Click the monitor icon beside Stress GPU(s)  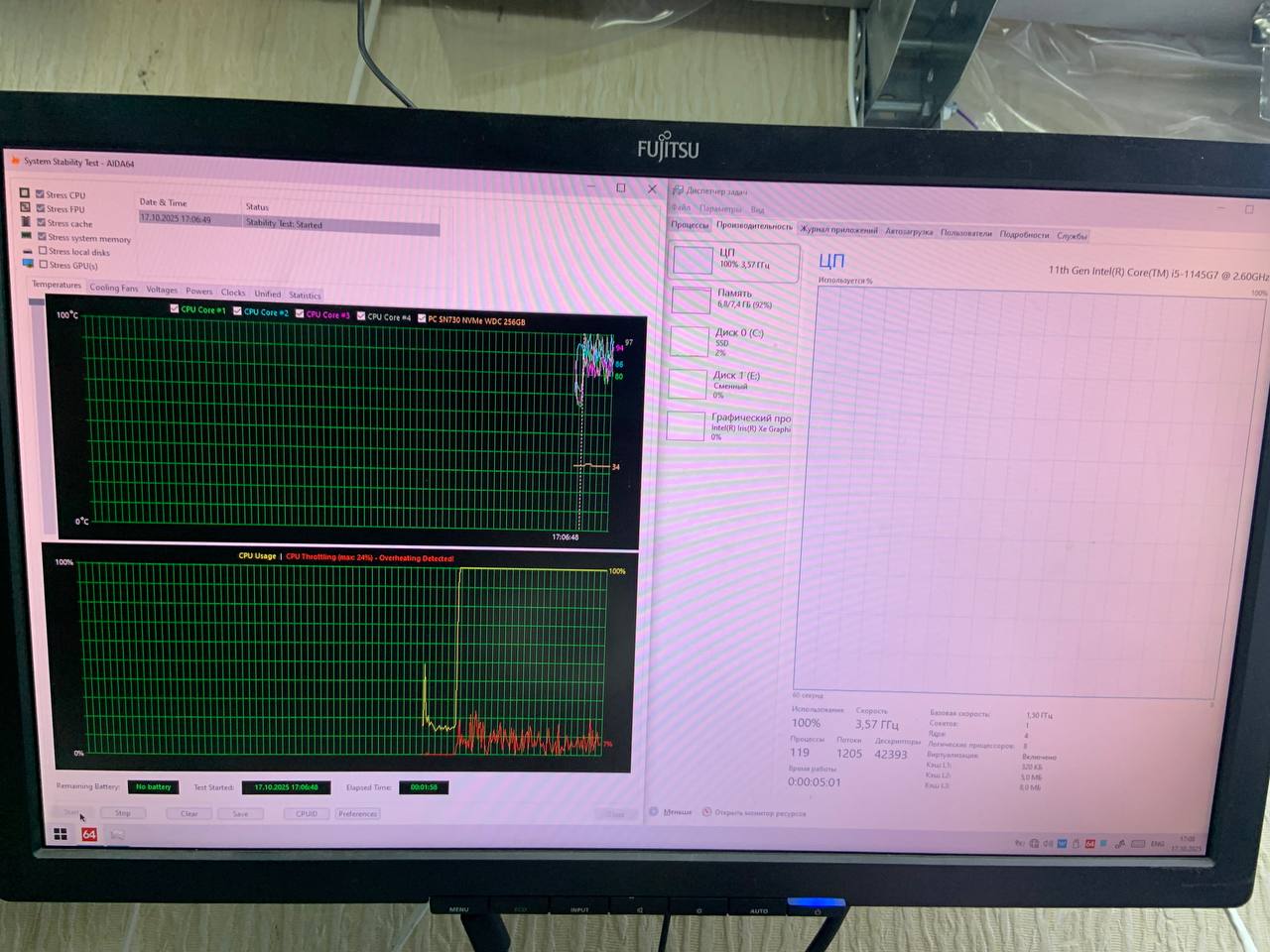click(28, 264)
